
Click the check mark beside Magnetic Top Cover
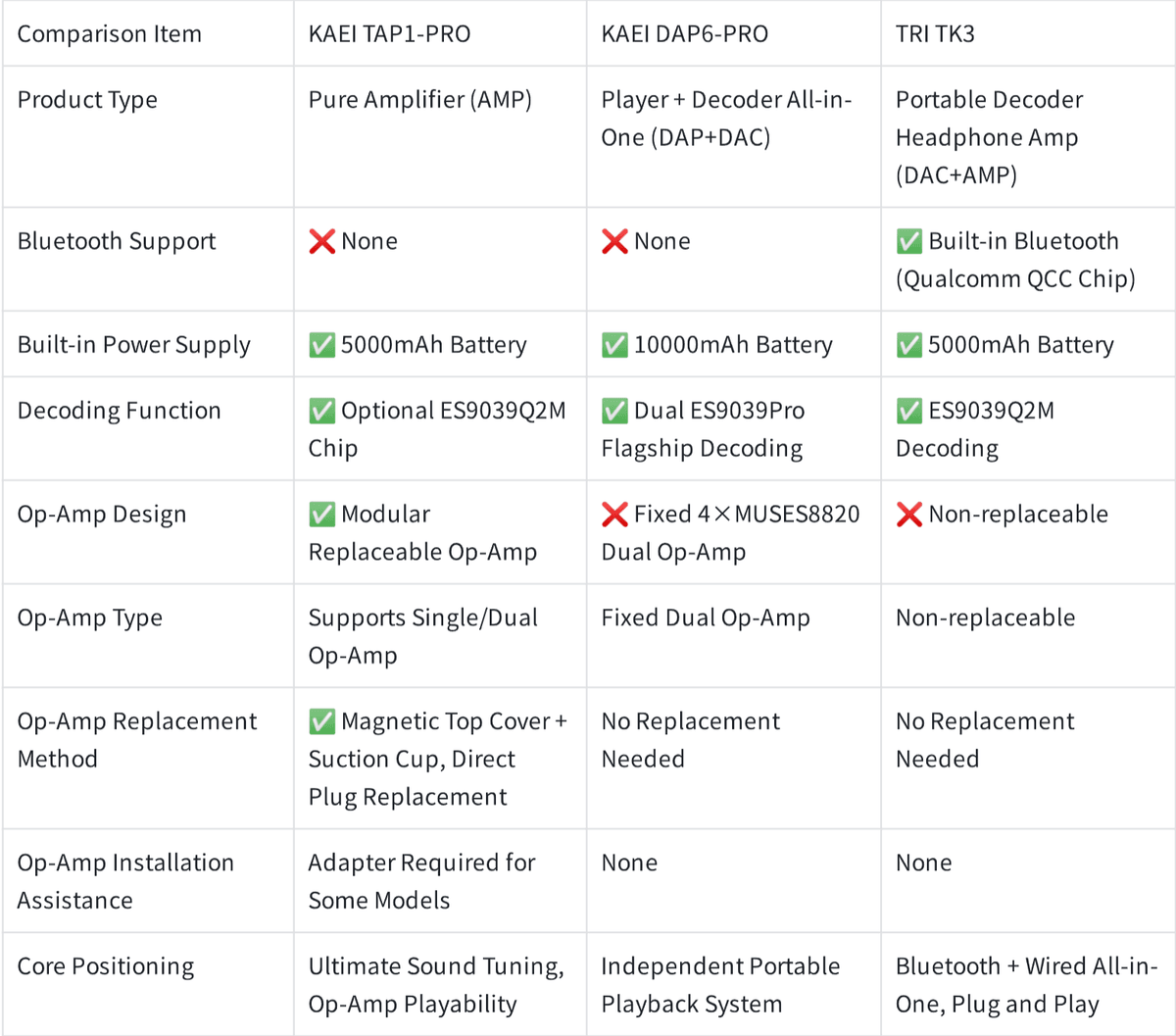[321, 721]
